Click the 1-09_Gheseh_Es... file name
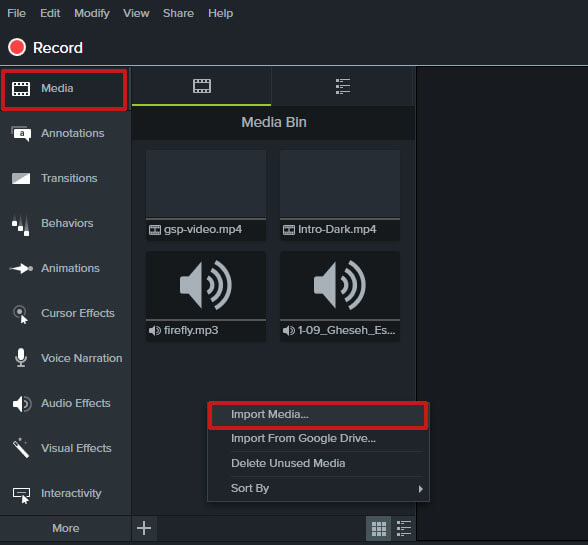 (x=346, y=330)
